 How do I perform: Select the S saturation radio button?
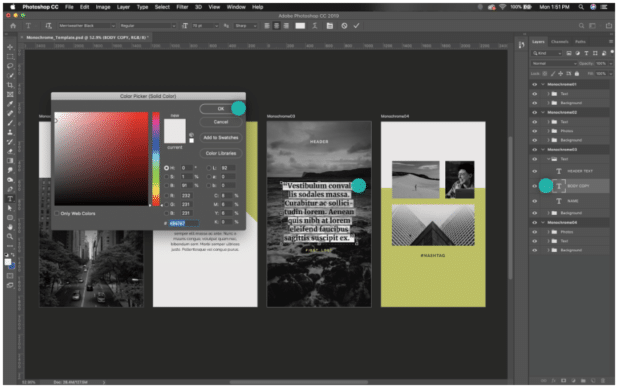(x=166, y=177)
